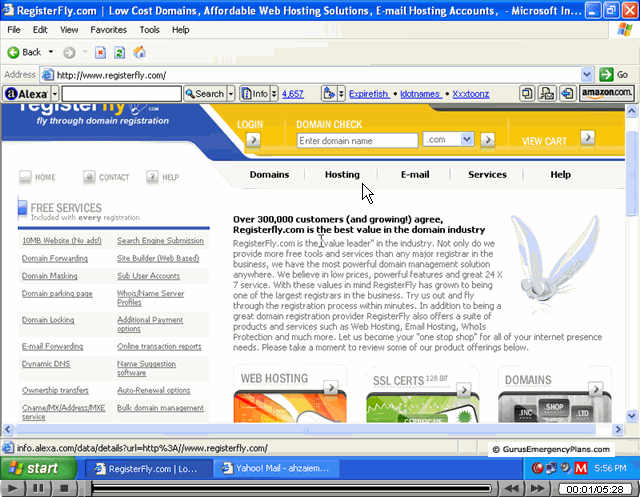Submit domain check with the arrow button
The height and width of the screenshot is (497, 640).
pos(487,140)
